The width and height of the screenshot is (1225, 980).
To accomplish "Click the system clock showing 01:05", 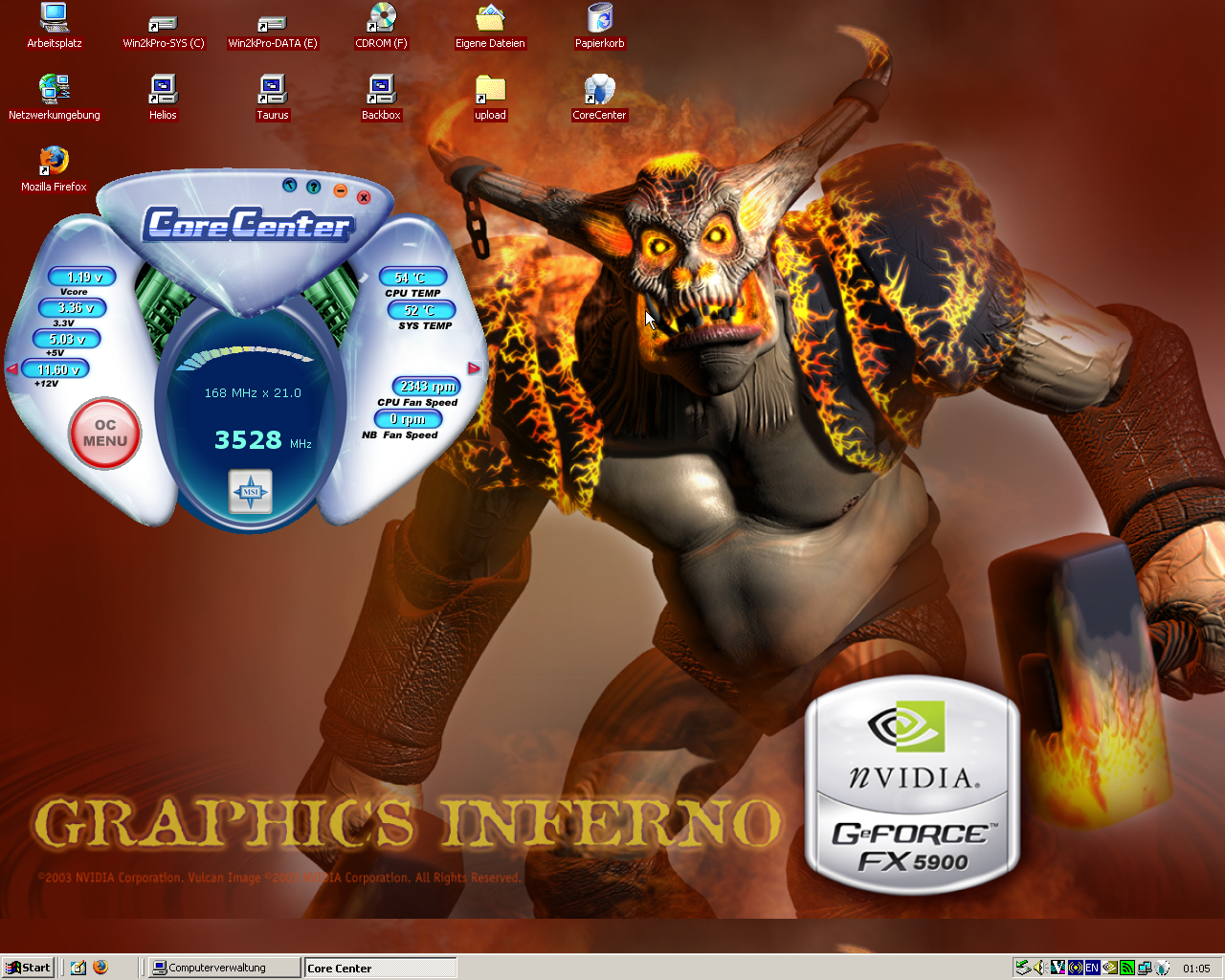I will (1196, 969).
